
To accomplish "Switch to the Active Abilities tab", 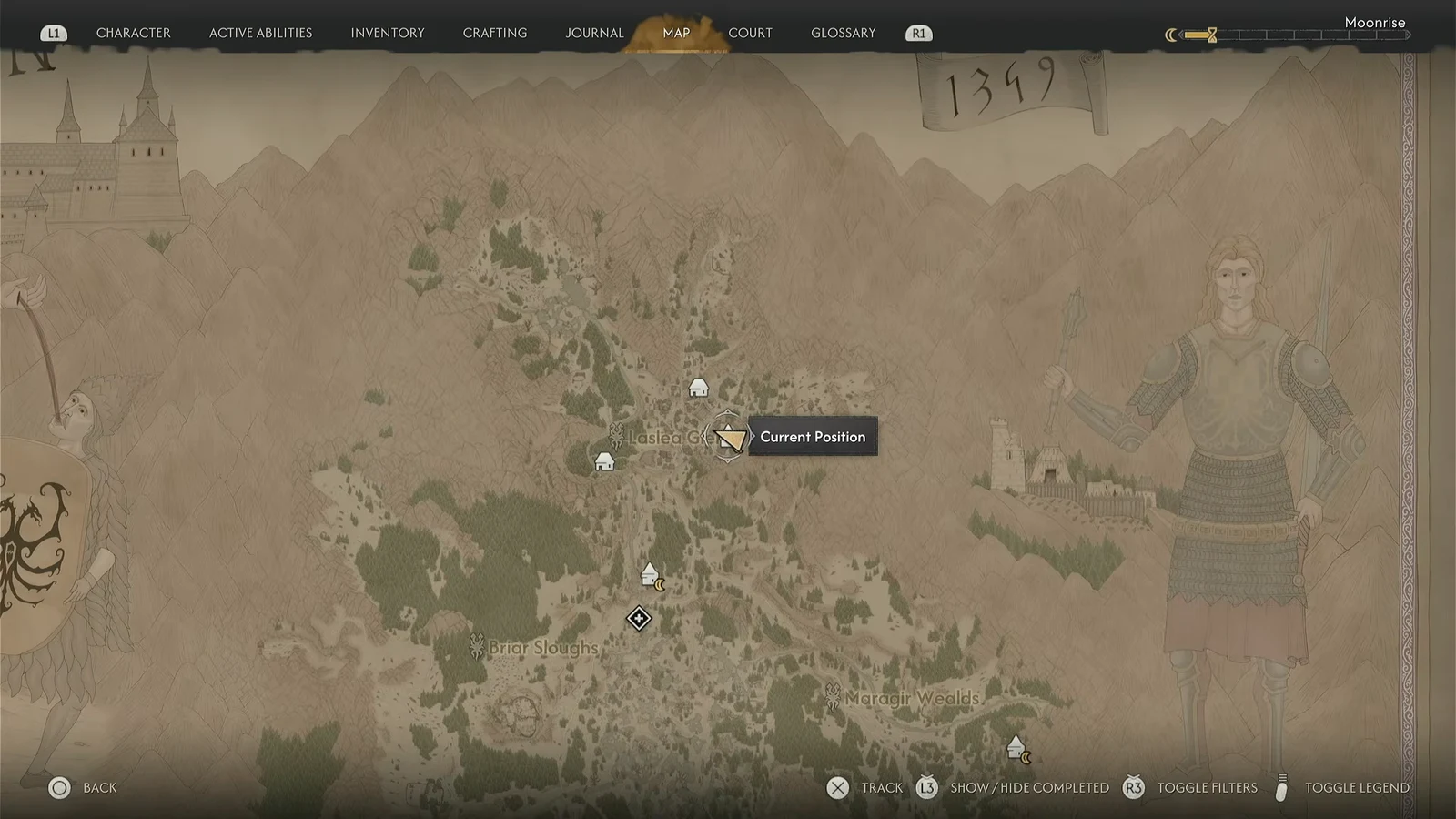I will pos(260,33).
